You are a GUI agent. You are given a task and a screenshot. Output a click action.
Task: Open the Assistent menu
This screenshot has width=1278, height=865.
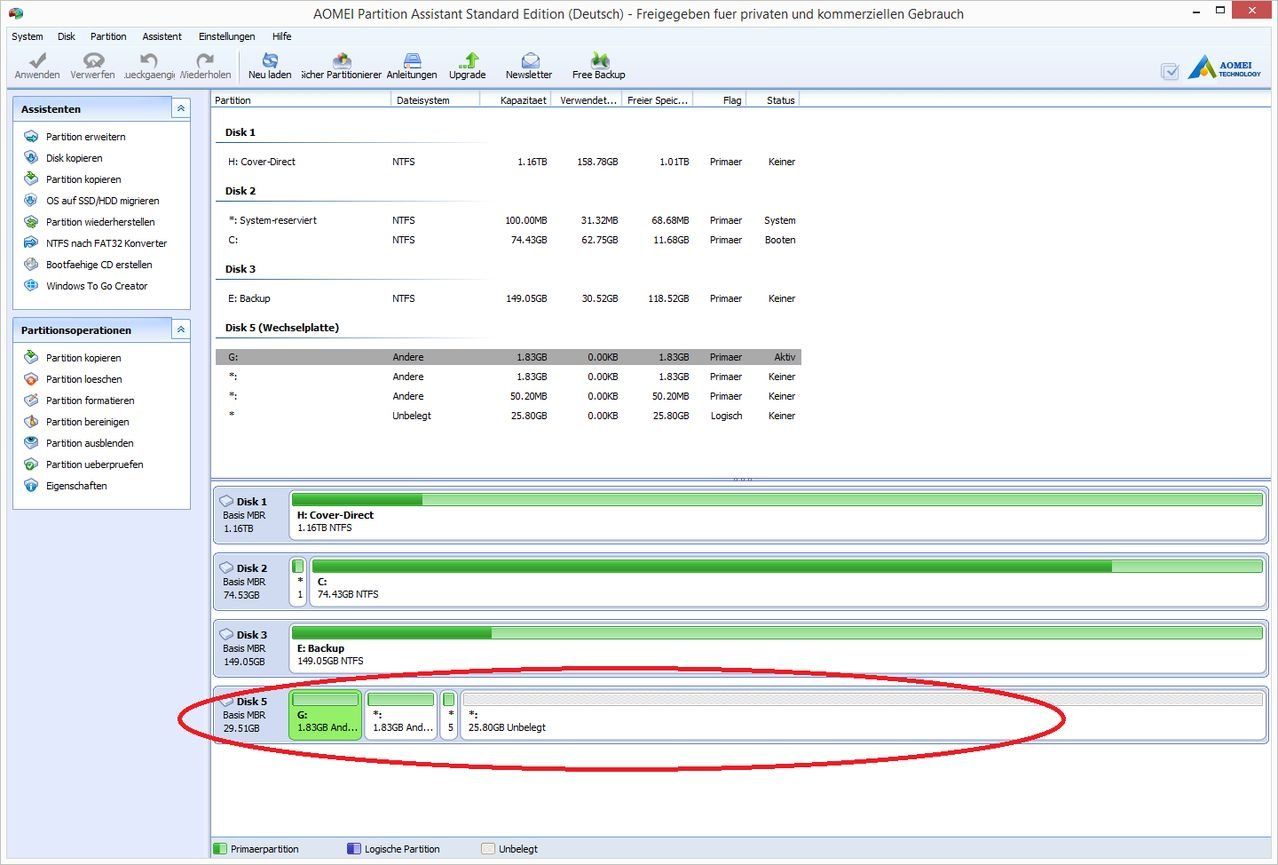pyautogui.click(x=162, y=36)
